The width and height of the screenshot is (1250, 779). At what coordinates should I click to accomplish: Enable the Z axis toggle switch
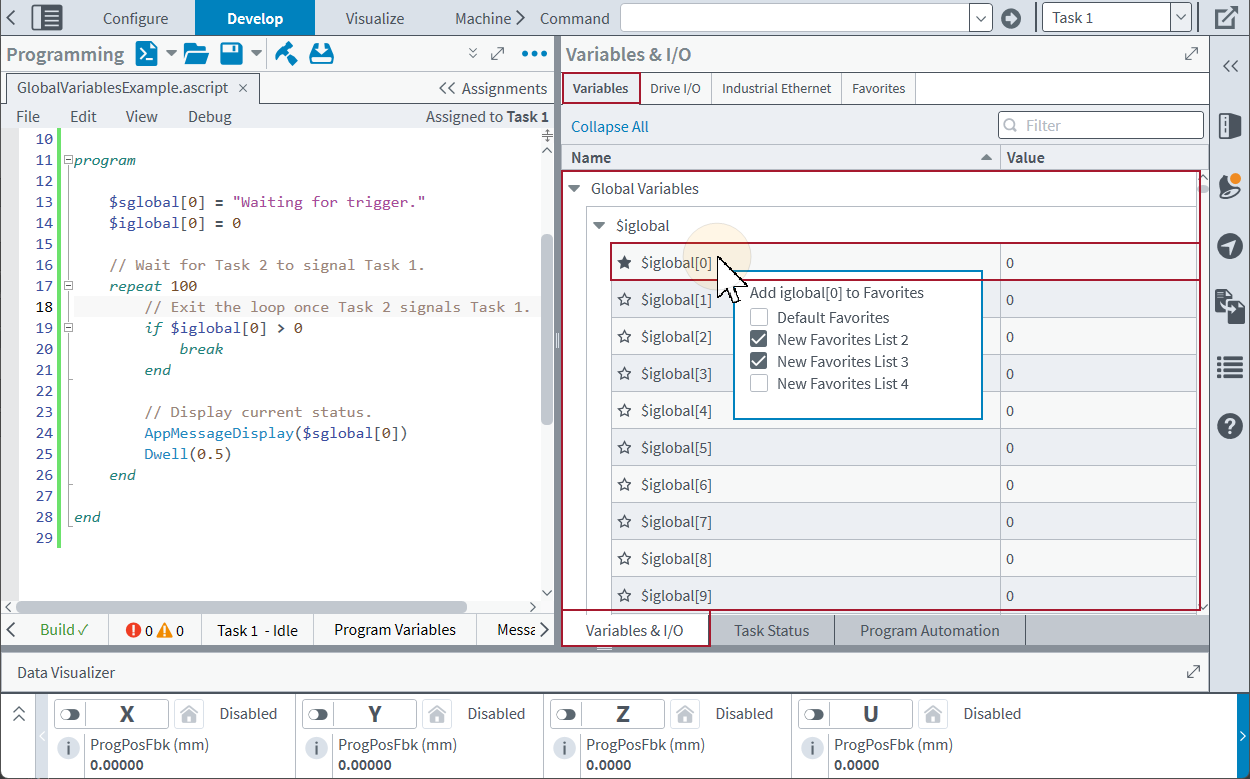pyautogui.click(x=566, y=714)
